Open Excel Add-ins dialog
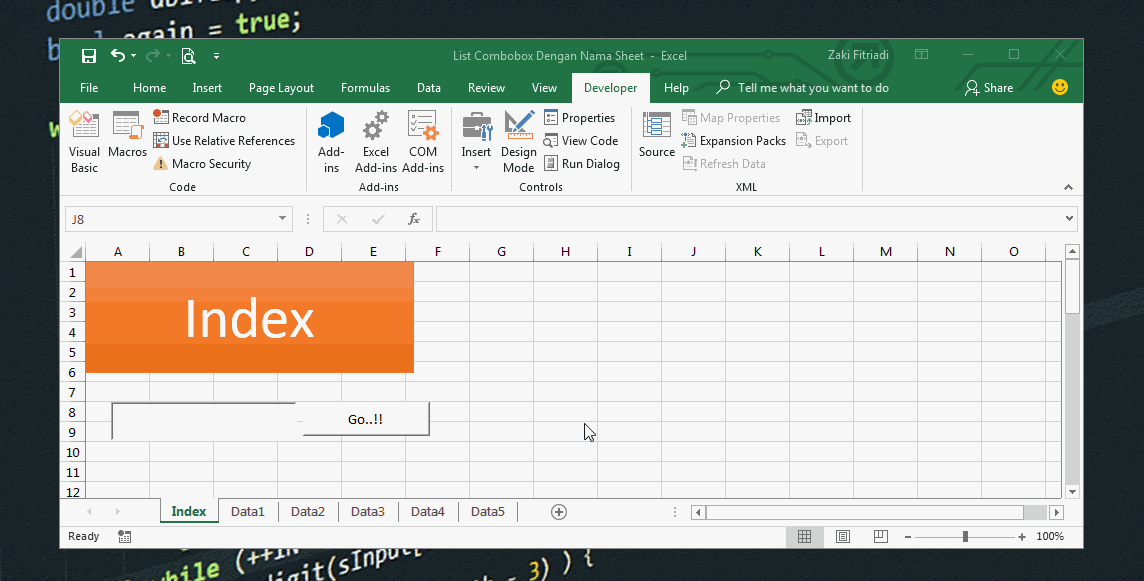1144x581 pixels. click(x=375, y=140)
